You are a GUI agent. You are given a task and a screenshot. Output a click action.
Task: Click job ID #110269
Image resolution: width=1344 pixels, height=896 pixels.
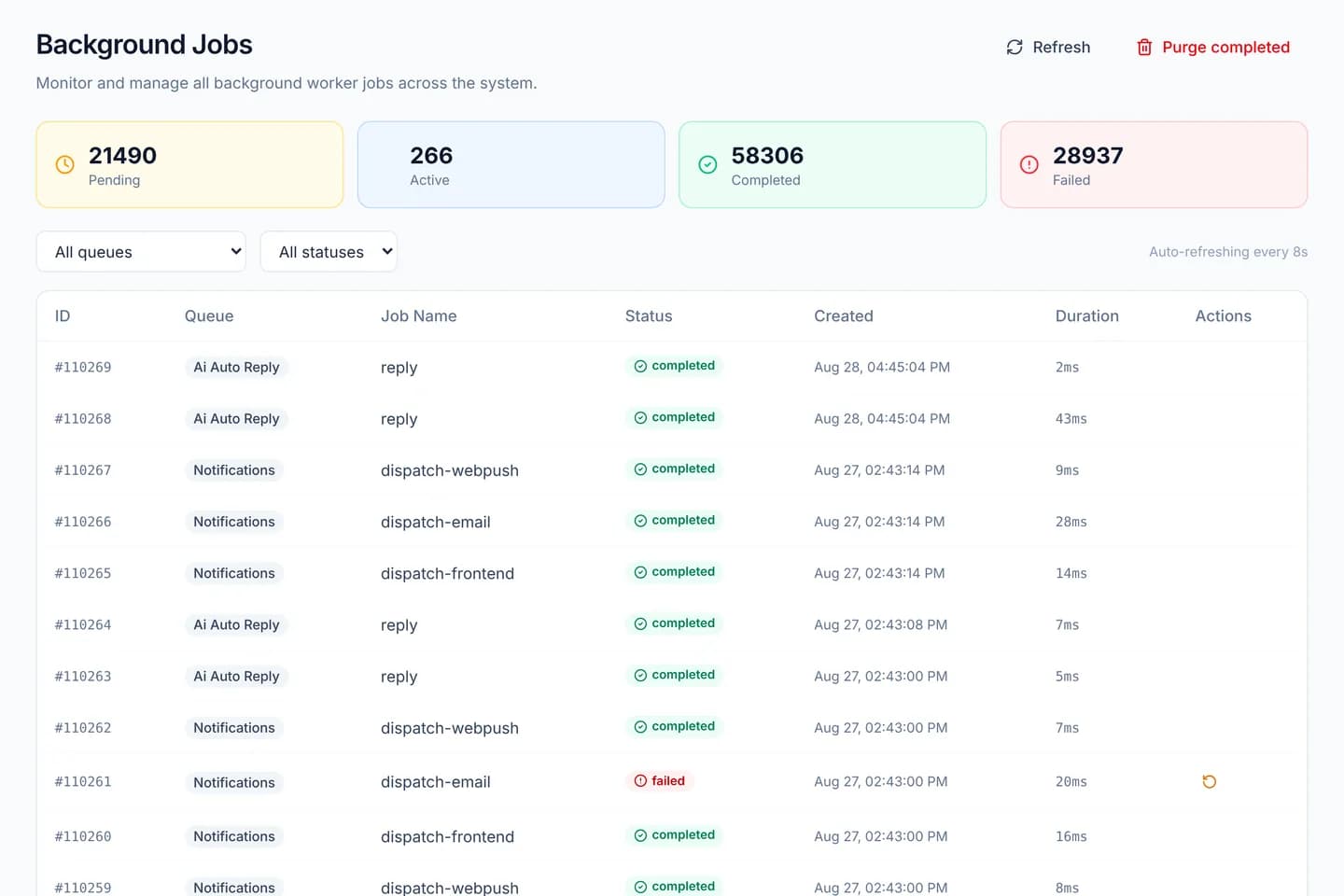[83, 367]
